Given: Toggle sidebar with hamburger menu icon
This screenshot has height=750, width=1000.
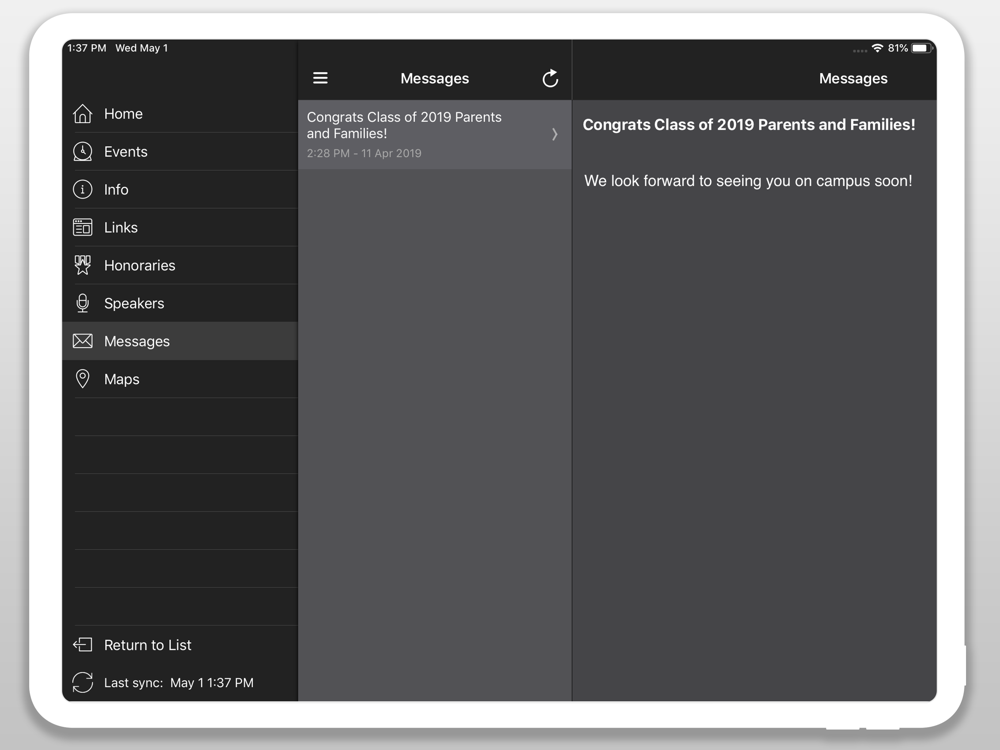Looking at the screenshot, I should pyautogui.click(x=320, y=78).
